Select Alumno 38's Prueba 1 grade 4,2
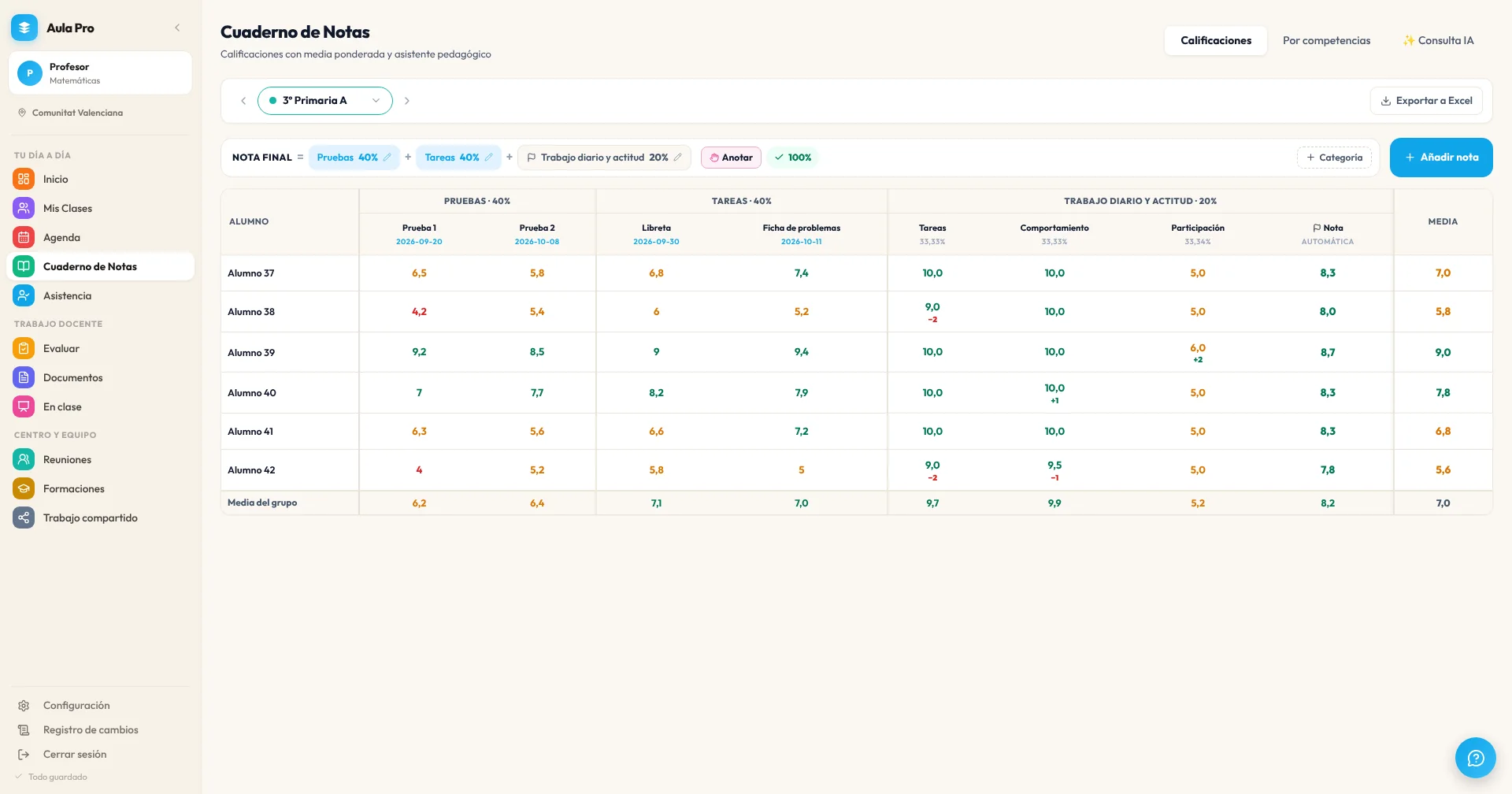Viewport: 1512px width, 794px height. (x=419, y=311)
